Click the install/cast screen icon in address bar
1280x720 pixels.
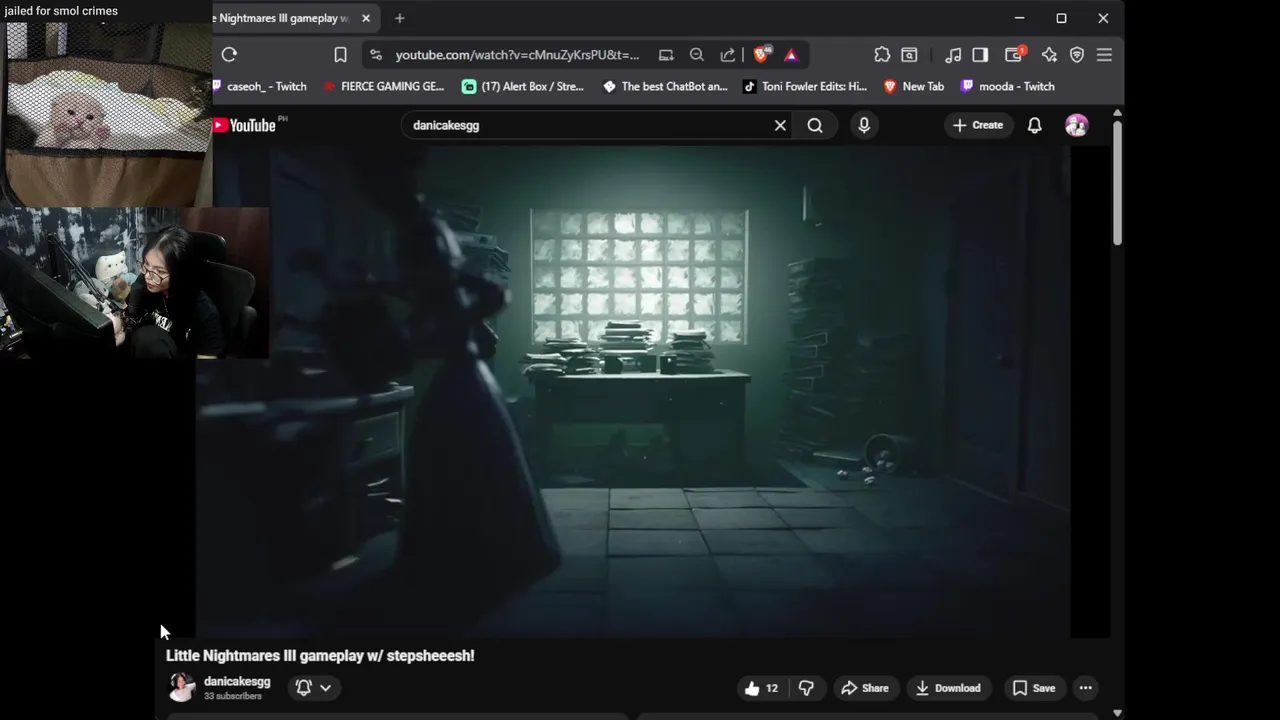coord(666,55)
